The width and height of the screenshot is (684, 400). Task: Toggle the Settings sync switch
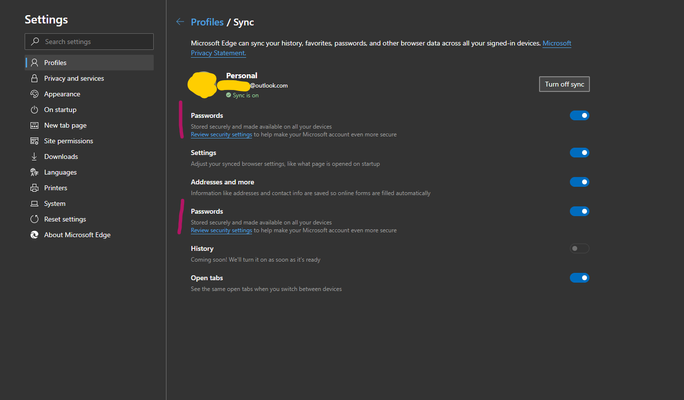[x=579, y=152]
